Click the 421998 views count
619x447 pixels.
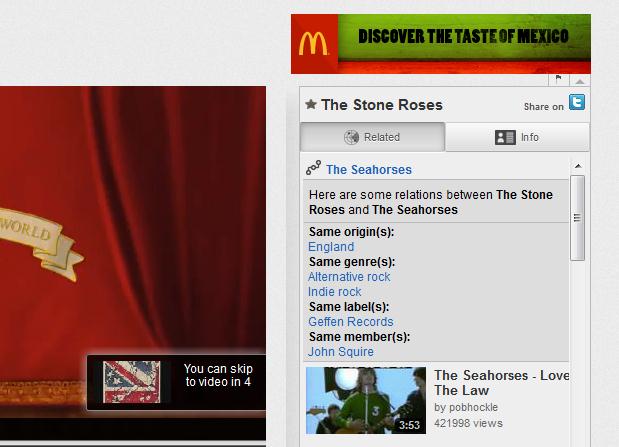point(468,423)
